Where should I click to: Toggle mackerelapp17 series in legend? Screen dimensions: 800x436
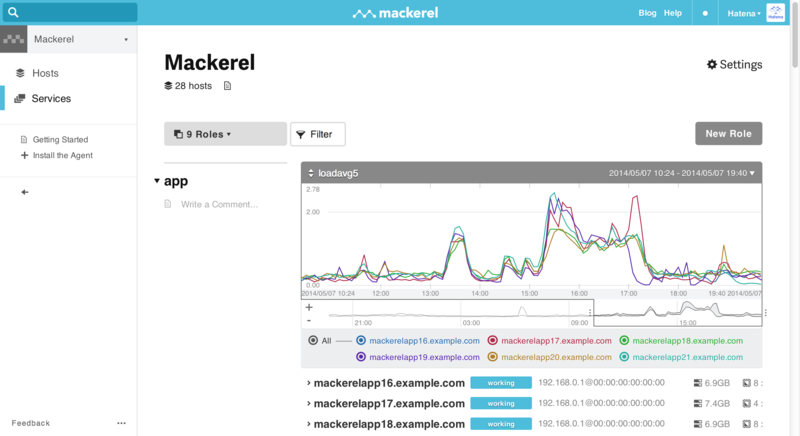click(x=492, y=340)
